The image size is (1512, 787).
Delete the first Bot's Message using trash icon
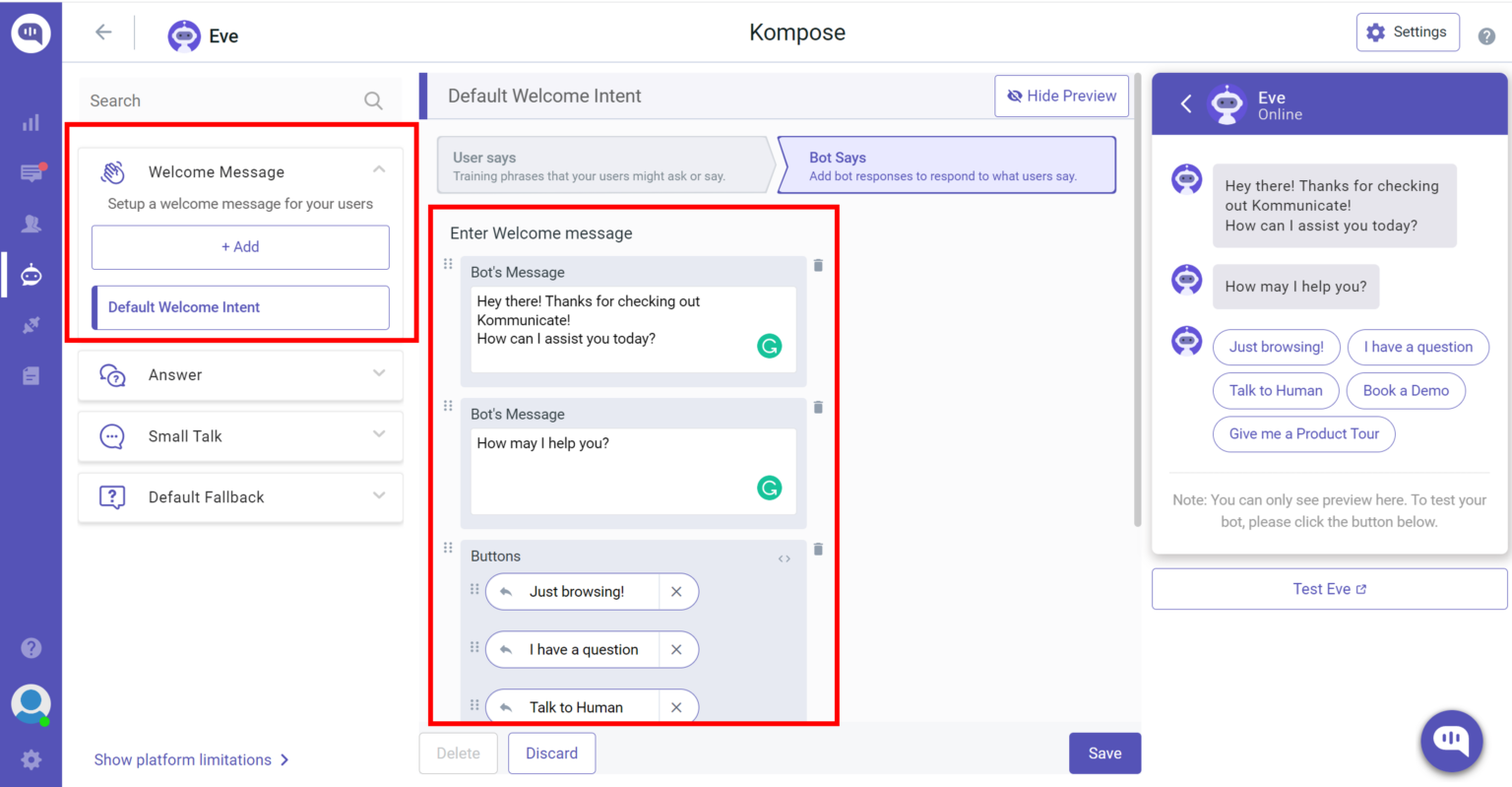coord(818,265)
